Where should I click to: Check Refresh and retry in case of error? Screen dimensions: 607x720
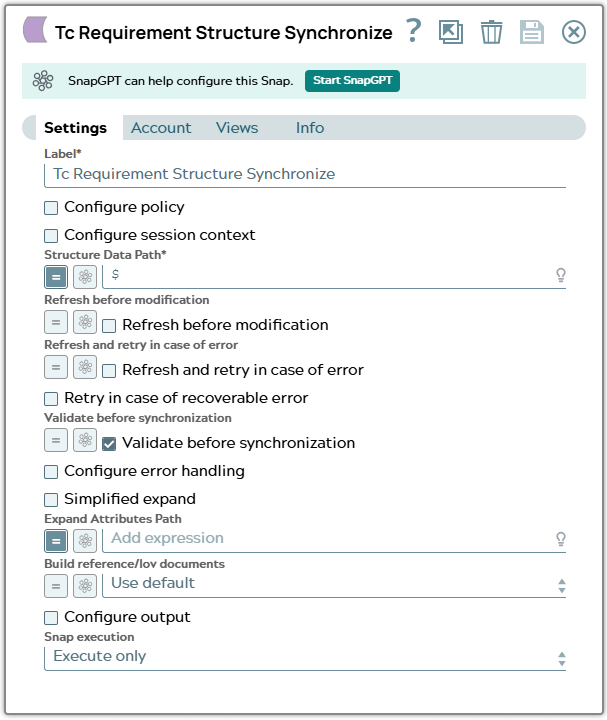click(x=109, y=371)
